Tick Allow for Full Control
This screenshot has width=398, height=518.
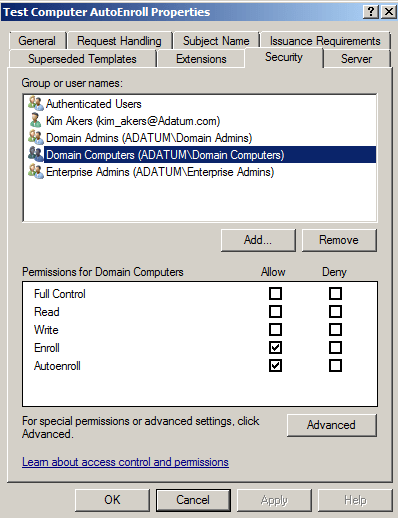tap(275, 294)
